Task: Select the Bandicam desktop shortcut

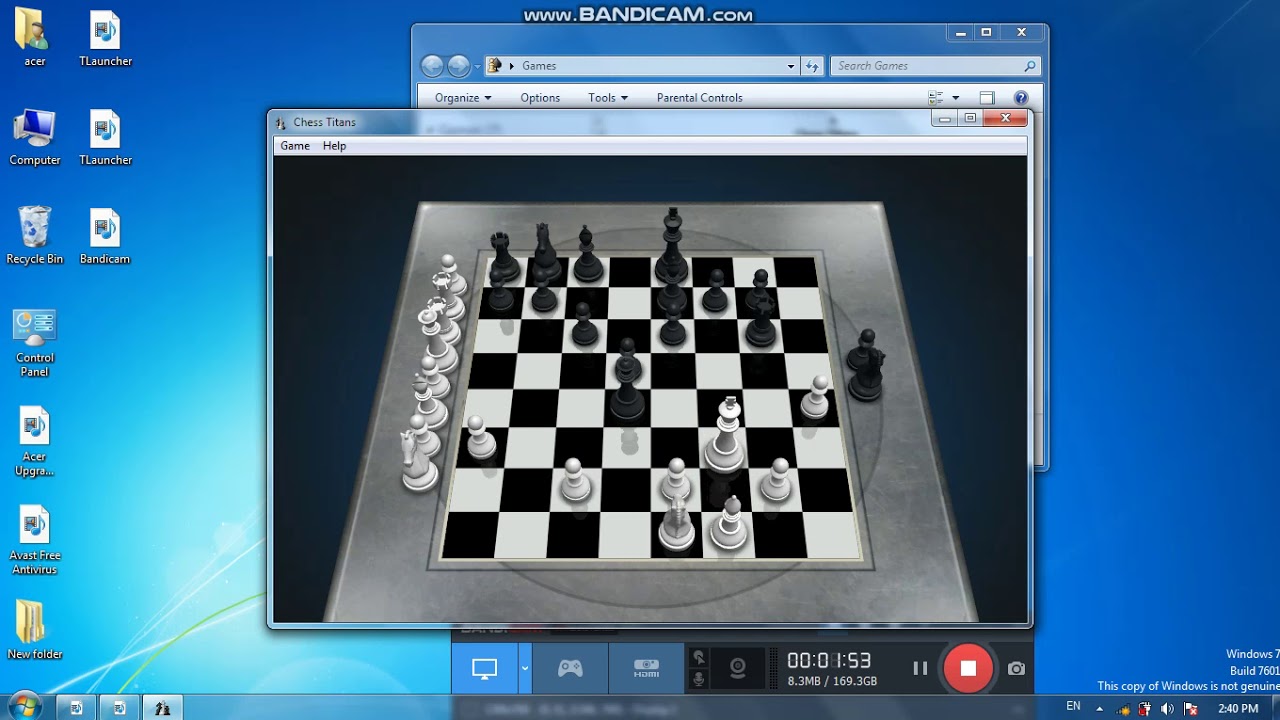Action: (x=105, y=236)
